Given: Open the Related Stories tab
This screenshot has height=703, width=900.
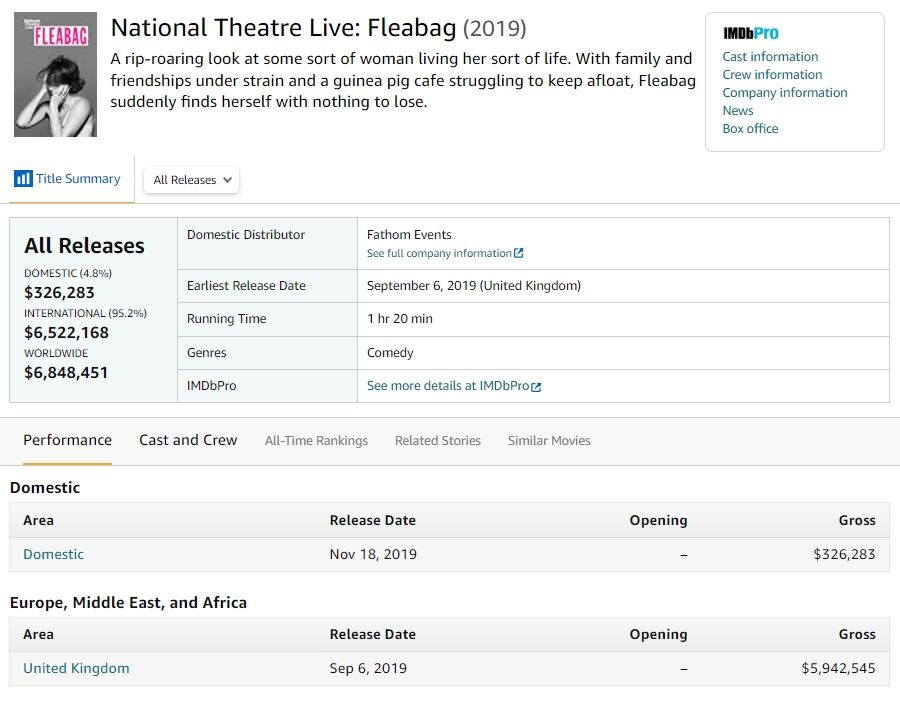Looking at the screenshot, I should [x=437, y=441].
